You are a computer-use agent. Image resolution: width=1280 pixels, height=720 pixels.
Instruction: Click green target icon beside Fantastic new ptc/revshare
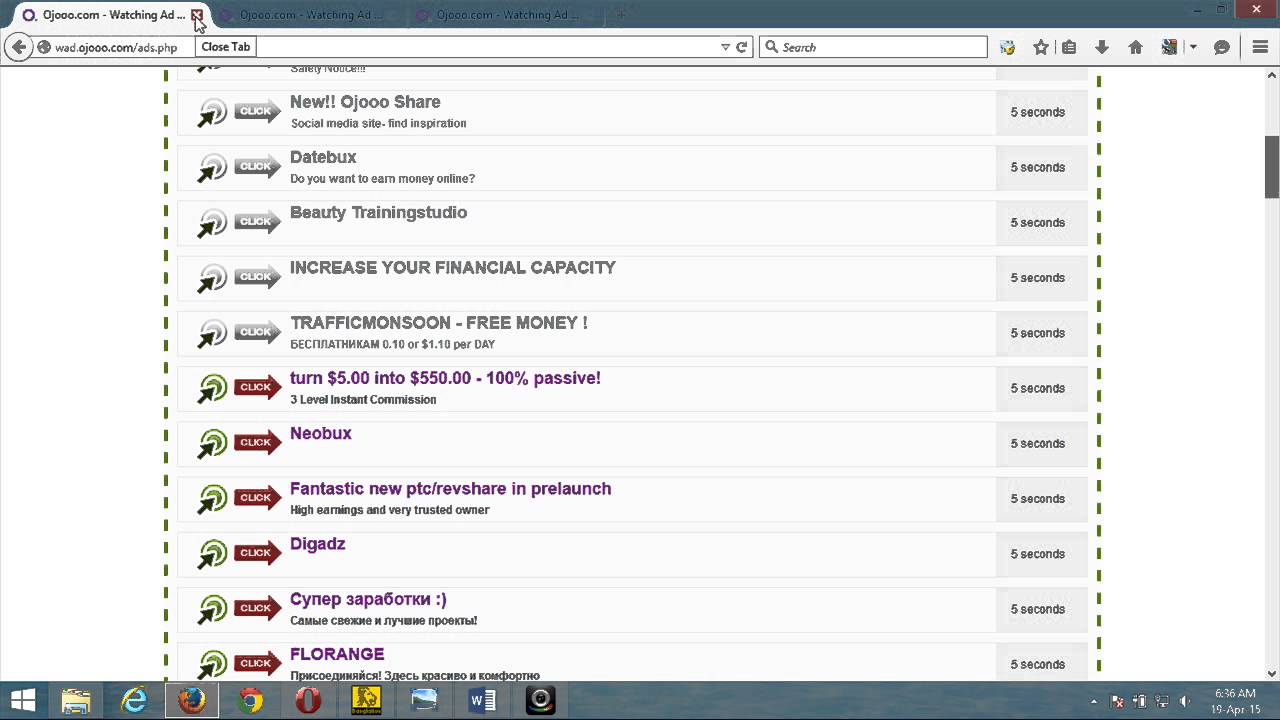212,498
